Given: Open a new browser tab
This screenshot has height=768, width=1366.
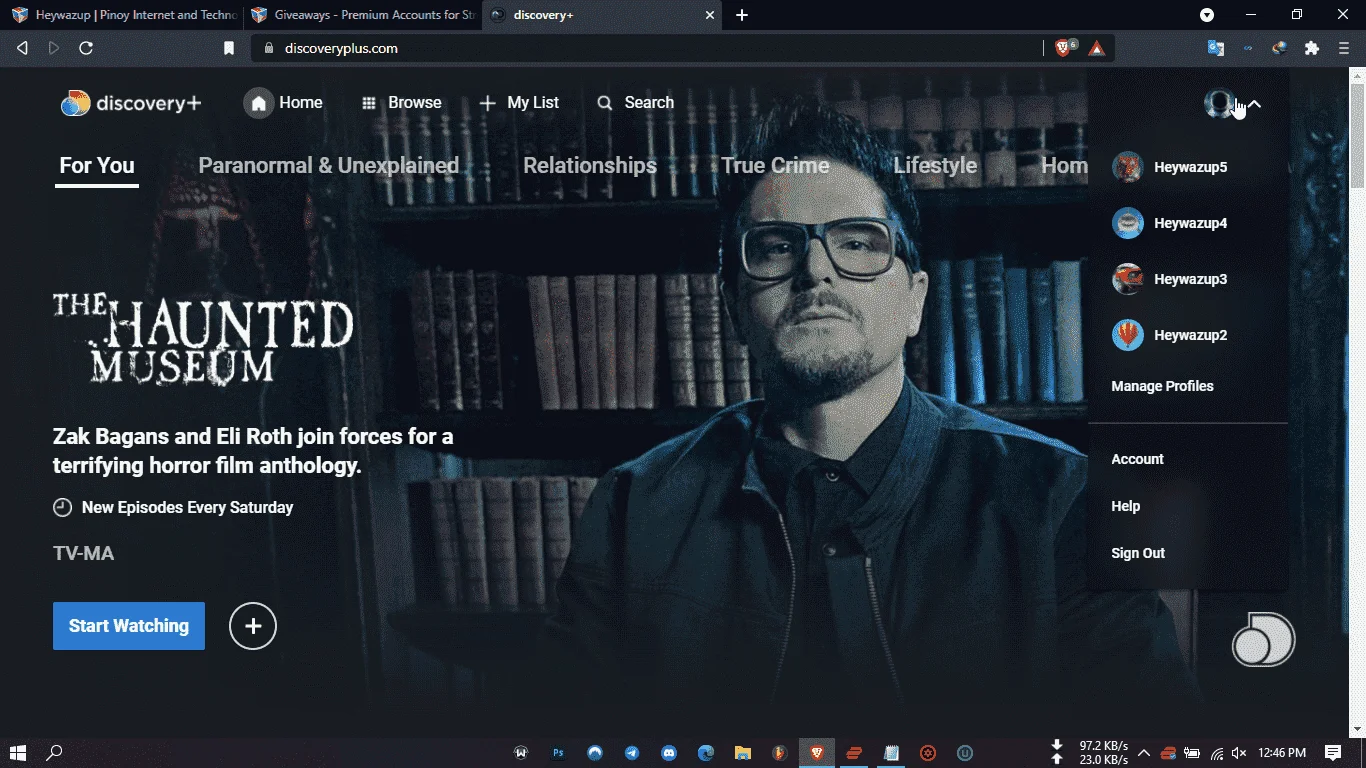Looking at the screenshot, I should point(742,15).
